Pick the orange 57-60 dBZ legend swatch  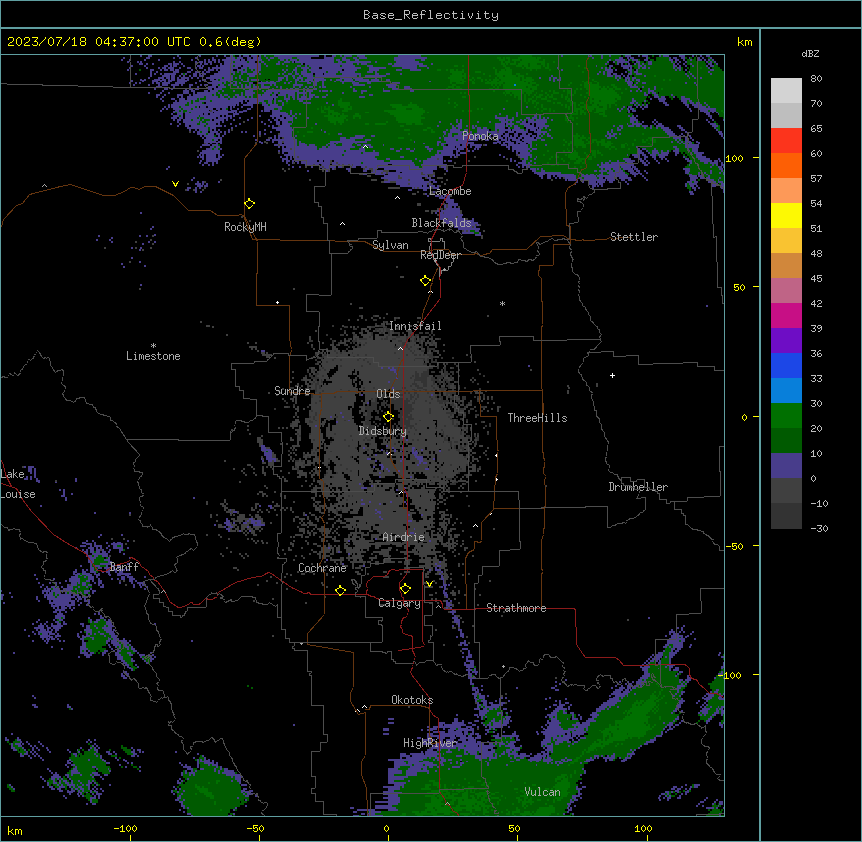(786, 165)
